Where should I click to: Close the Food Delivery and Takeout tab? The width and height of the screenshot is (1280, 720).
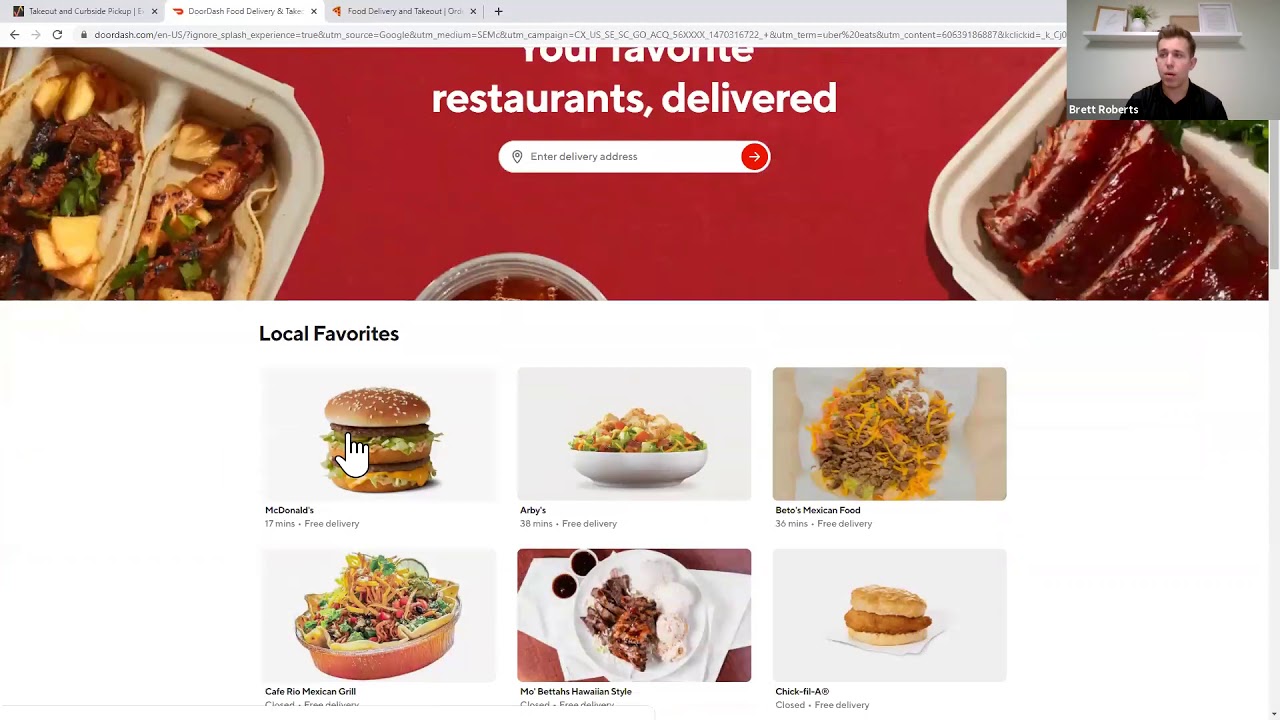[x=473, y=11]
